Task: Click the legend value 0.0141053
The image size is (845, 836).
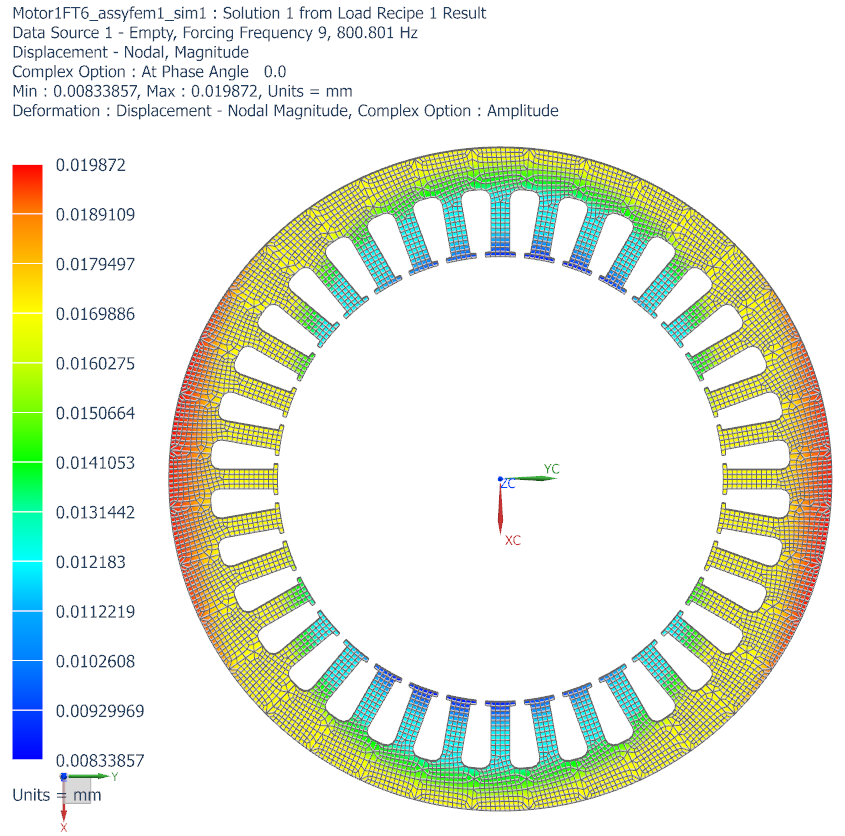Action: tap(96, 463)
